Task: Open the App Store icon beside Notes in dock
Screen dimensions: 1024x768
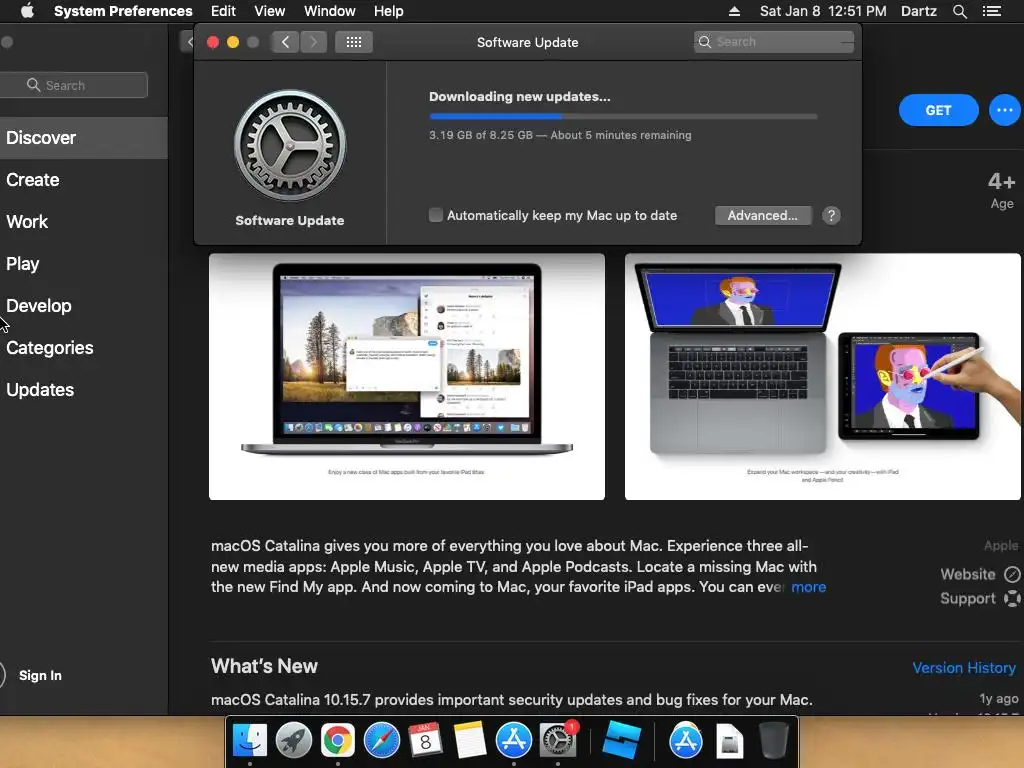Action: (513, 740)
